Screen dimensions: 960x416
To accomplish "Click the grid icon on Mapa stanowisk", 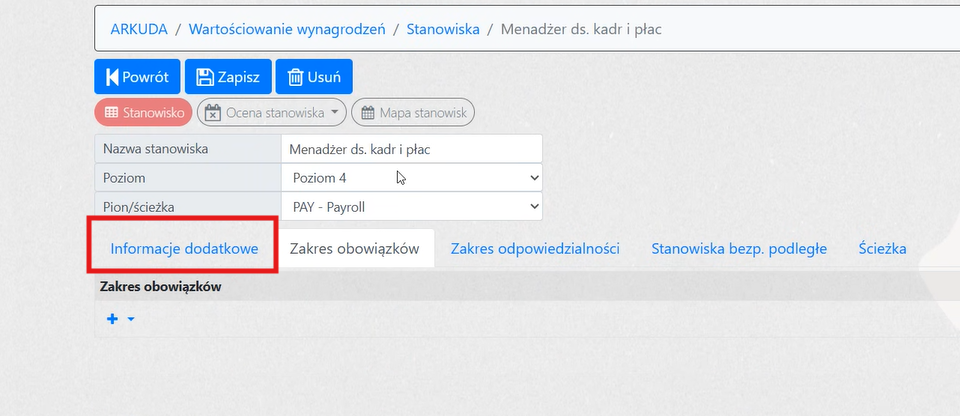I will tap(368, 113).
